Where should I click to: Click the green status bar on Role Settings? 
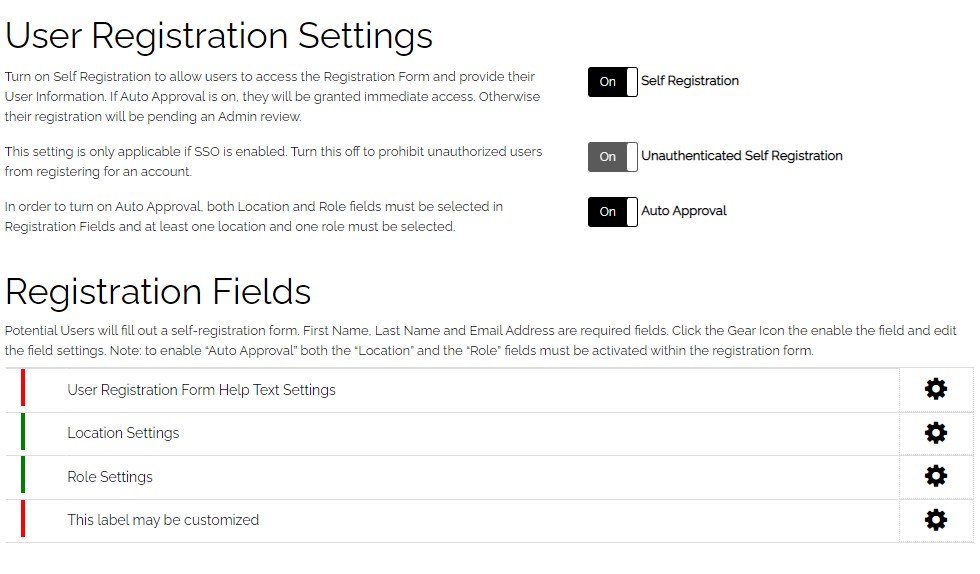pos(23,475)
